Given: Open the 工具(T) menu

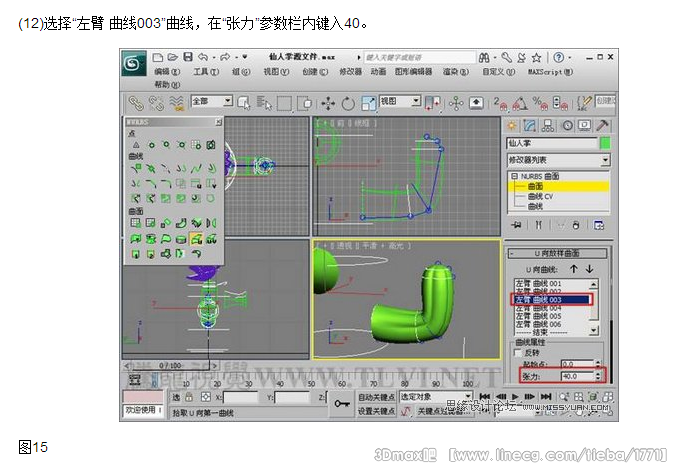Looking at the screenshot, I should [x=206, y=71].
